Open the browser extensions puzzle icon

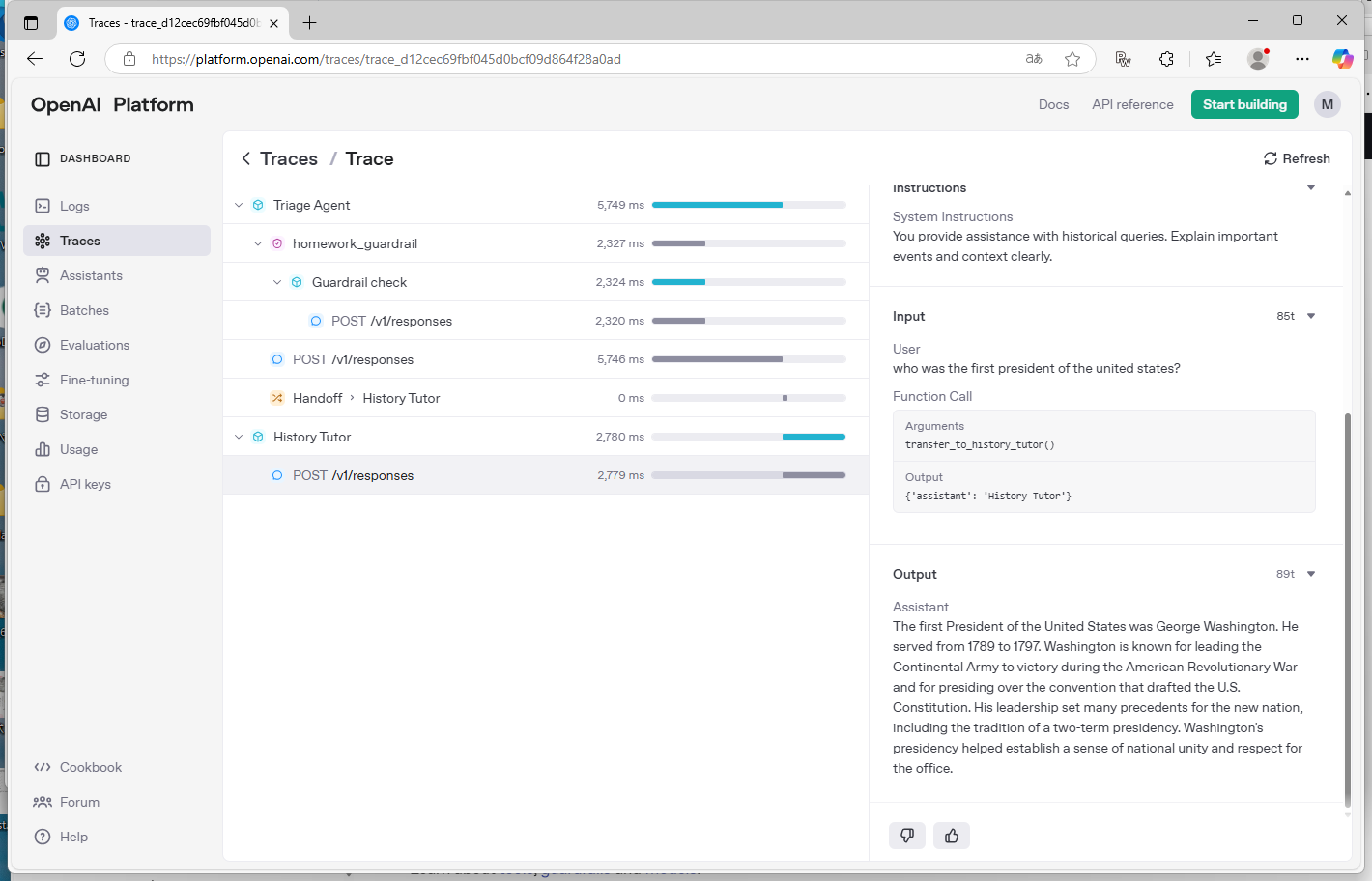(1166, 59)
